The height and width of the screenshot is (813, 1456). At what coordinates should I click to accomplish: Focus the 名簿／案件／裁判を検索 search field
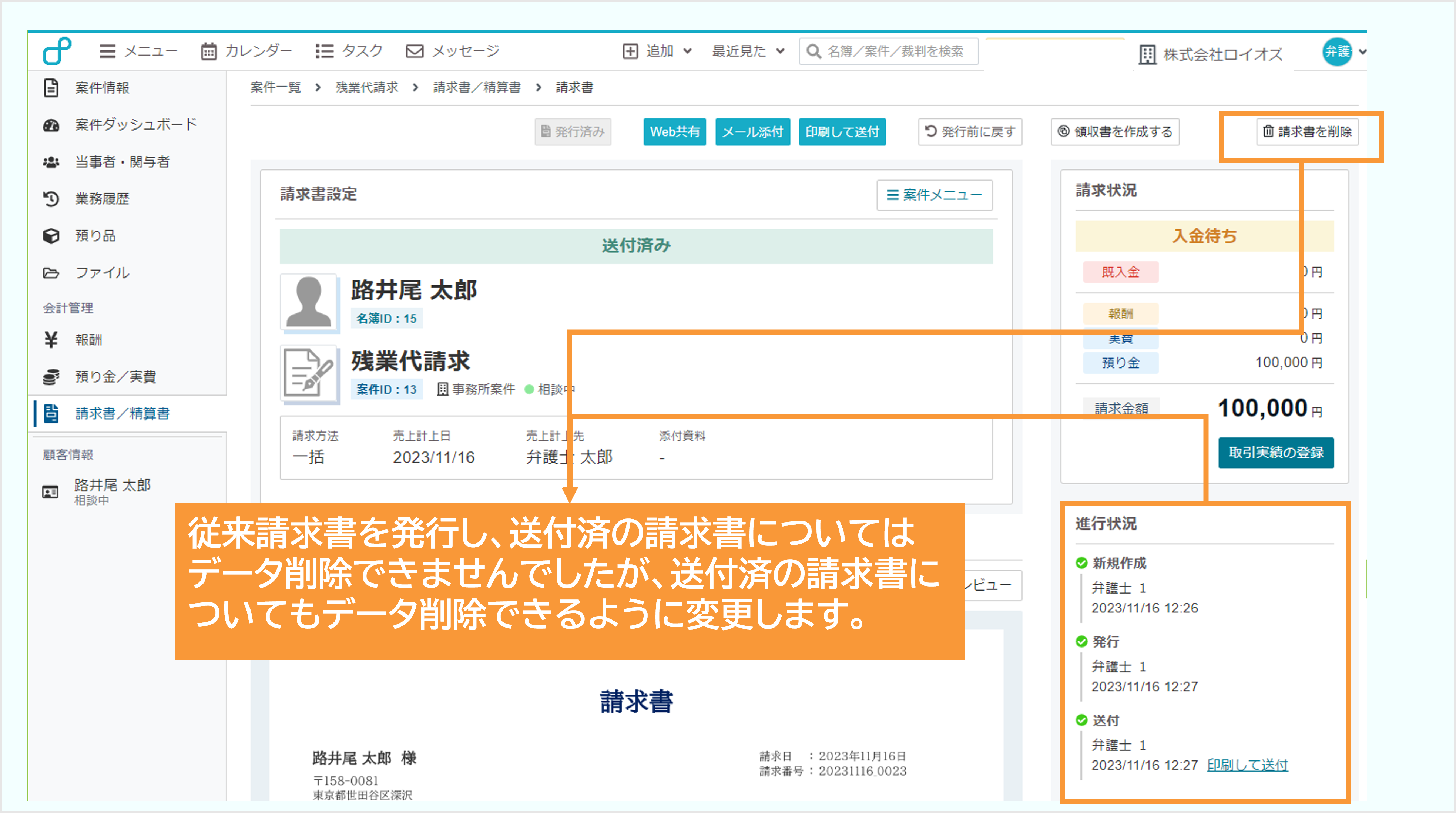click(889, 51)
